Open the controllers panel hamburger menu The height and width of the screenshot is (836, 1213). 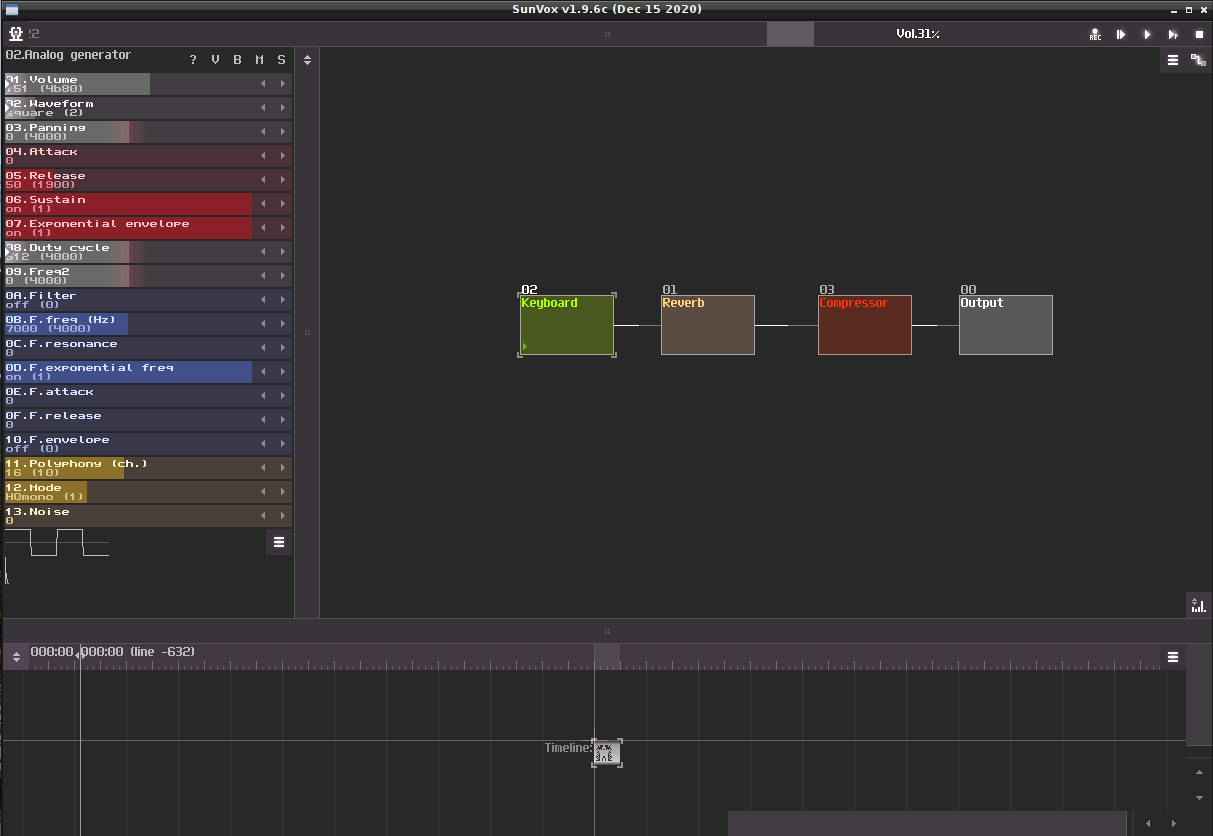pyautogui.click(x=279, y=542)
